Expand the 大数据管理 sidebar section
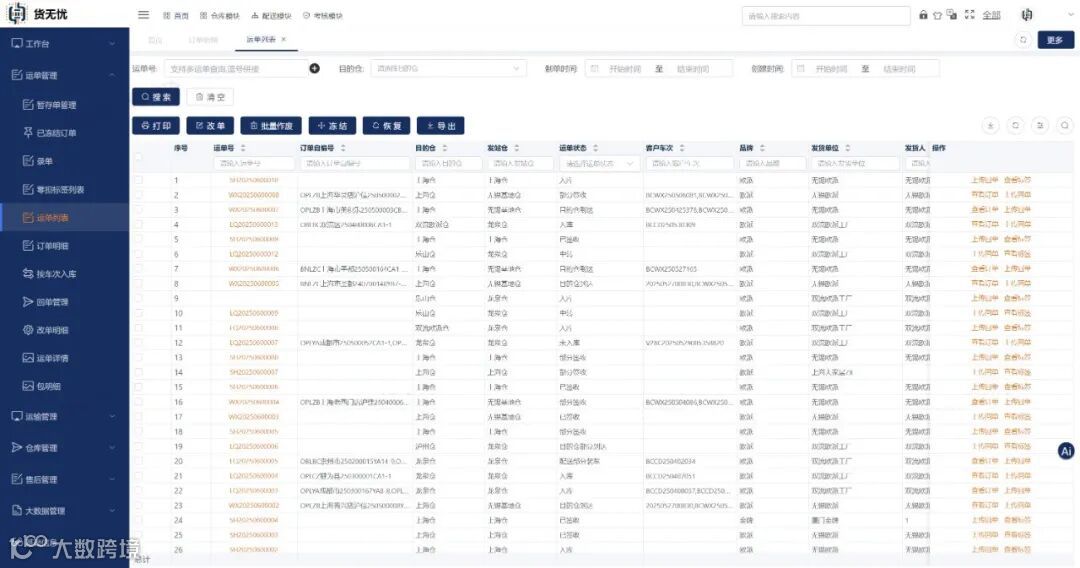Viewport: 1080px width, 568px height. 64,511
